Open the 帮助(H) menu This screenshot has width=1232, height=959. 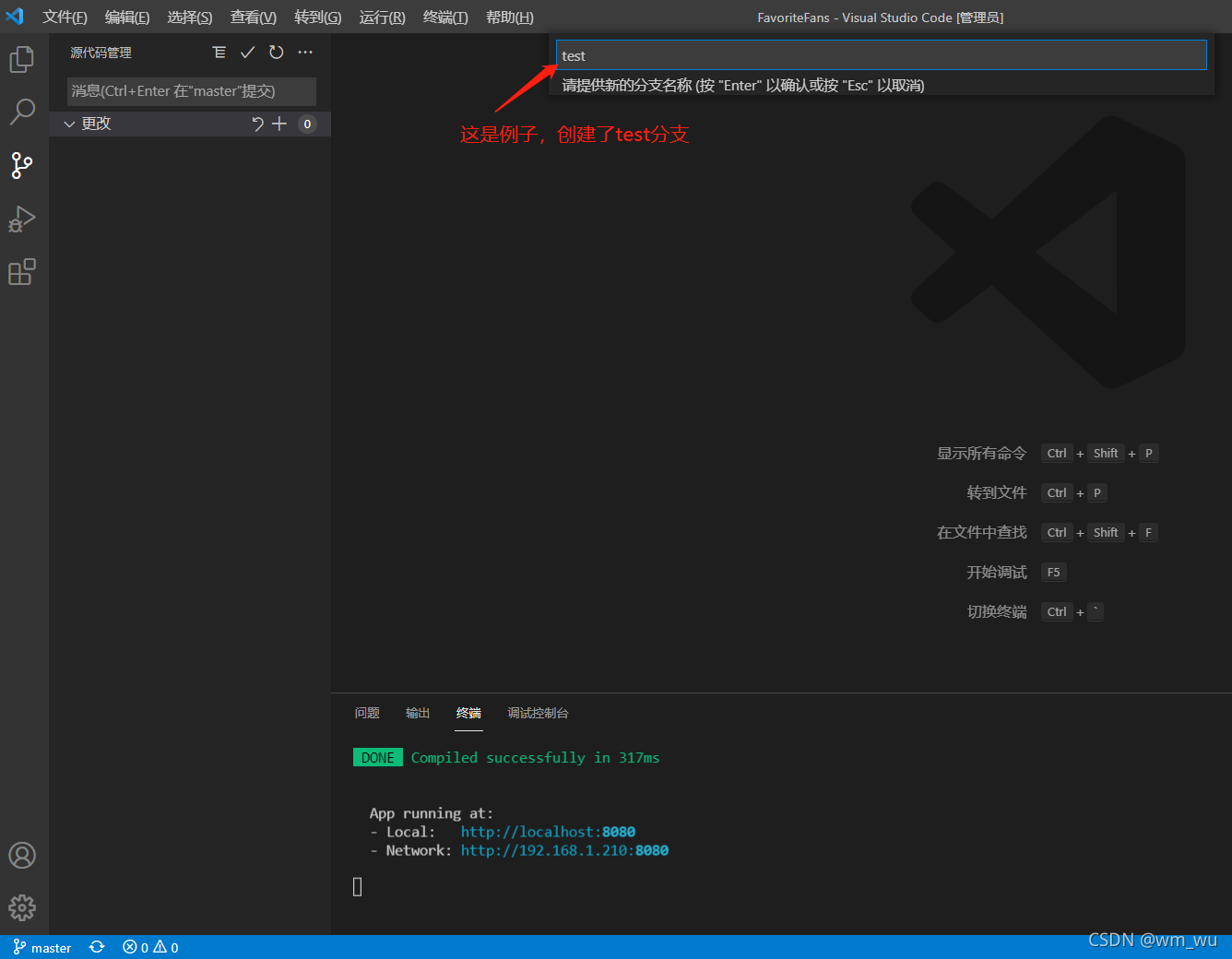[510, 18]
